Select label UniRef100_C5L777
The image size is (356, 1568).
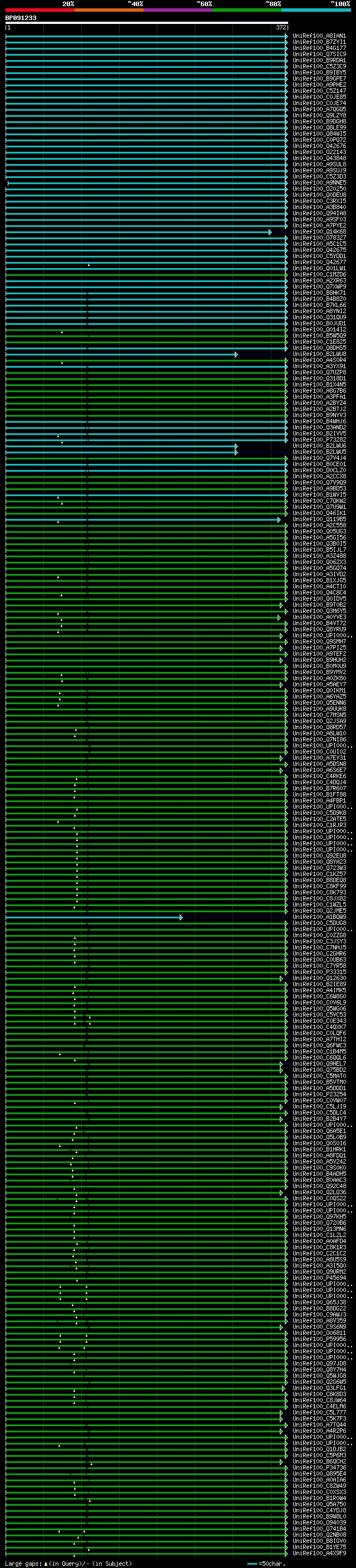coord(319,1412)
